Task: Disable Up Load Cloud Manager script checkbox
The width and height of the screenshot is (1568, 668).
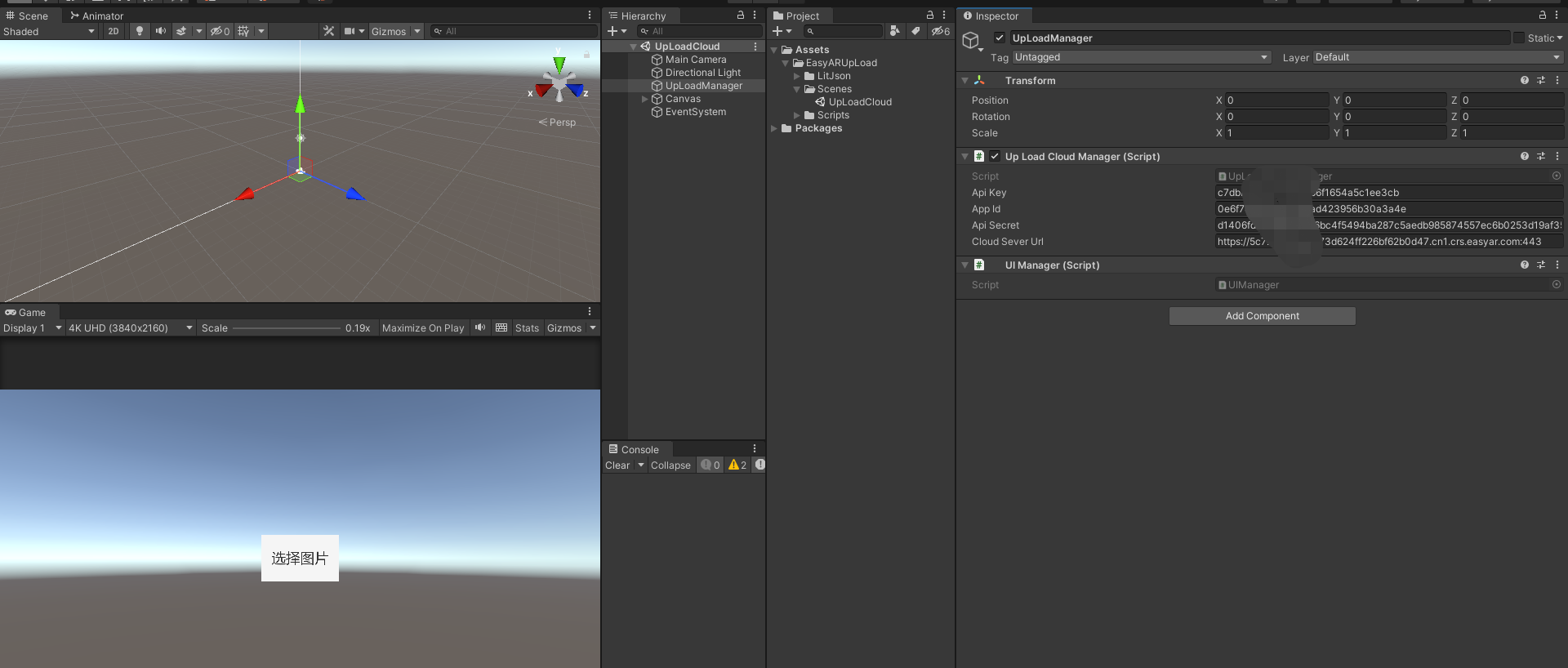Action: [995, 156]
